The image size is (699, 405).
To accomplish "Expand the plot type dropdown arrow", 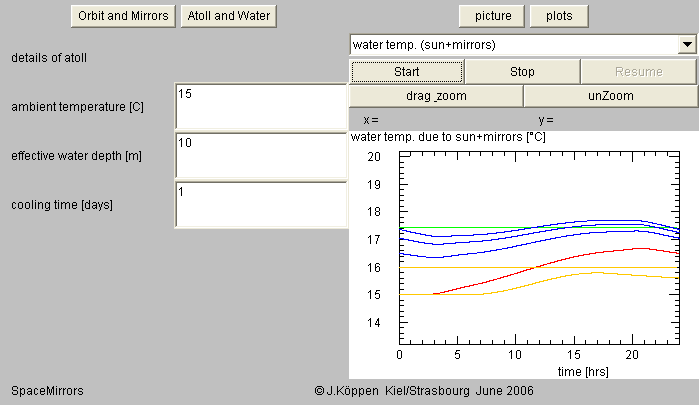I will pyautogui.click(x=687, y=45).
